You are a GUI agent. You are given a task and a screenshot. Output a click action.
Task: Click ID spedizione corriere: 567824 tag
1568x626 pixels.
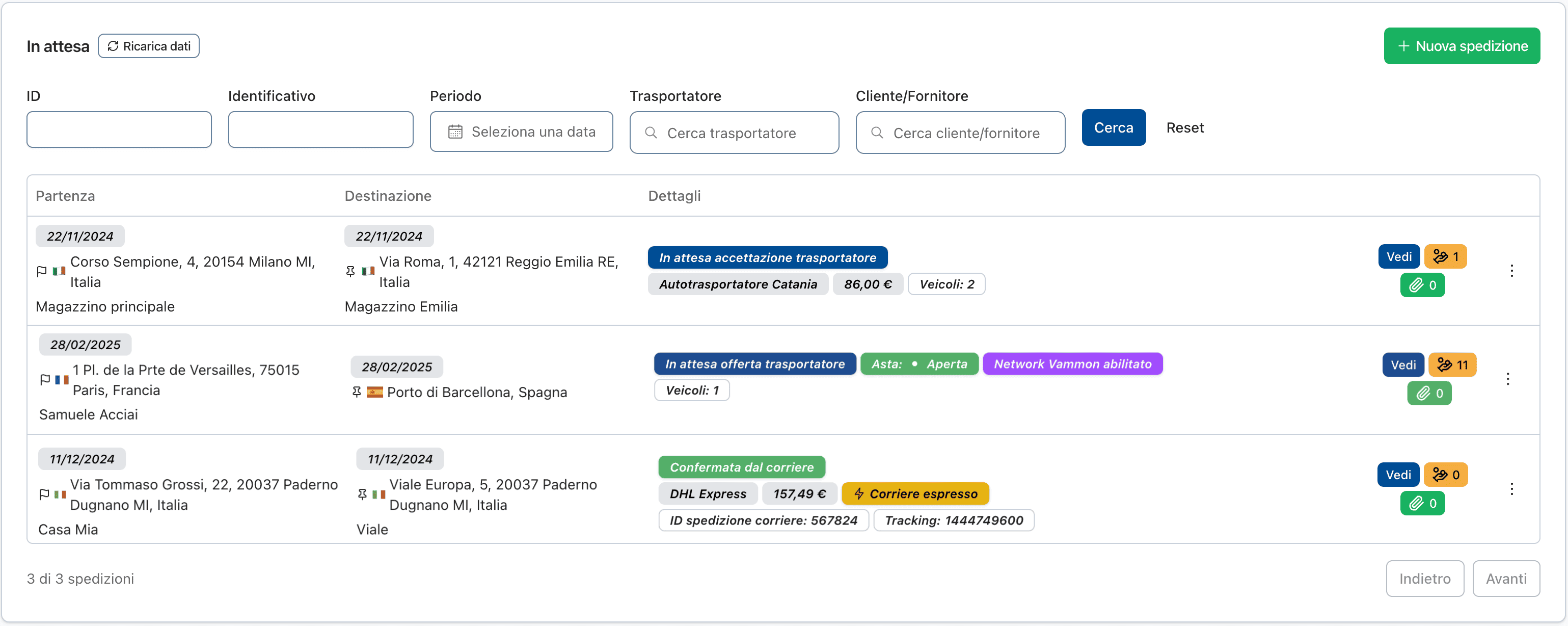tap(763, 520)
